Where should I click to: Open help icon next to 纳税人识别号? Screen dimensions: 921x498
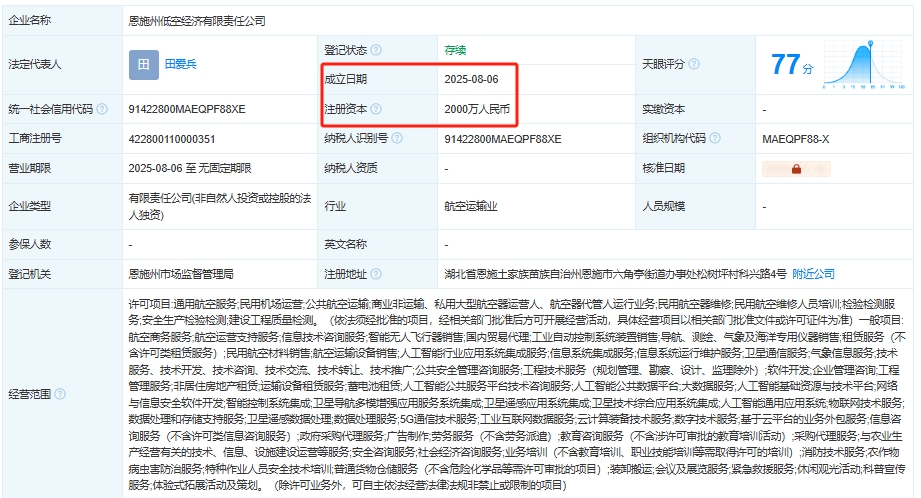(397, 138)
